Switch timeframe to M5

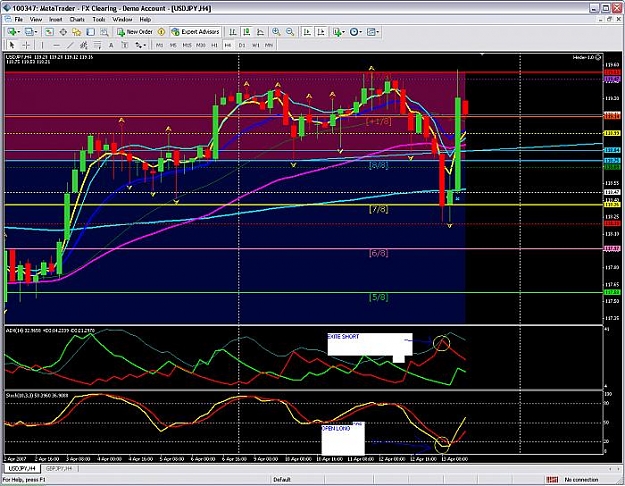173,45
